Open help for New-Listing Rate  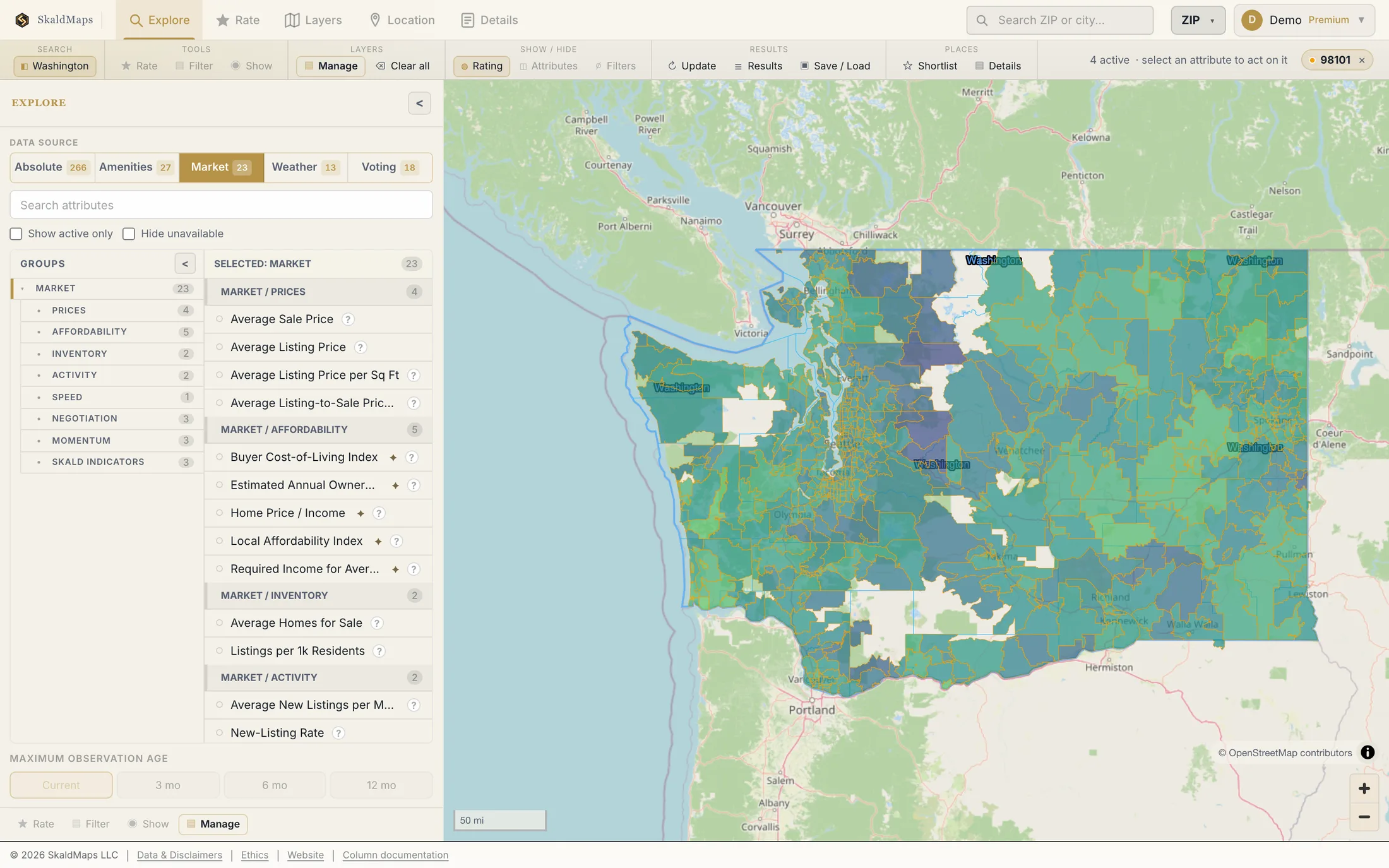click(x=338, y=733)
